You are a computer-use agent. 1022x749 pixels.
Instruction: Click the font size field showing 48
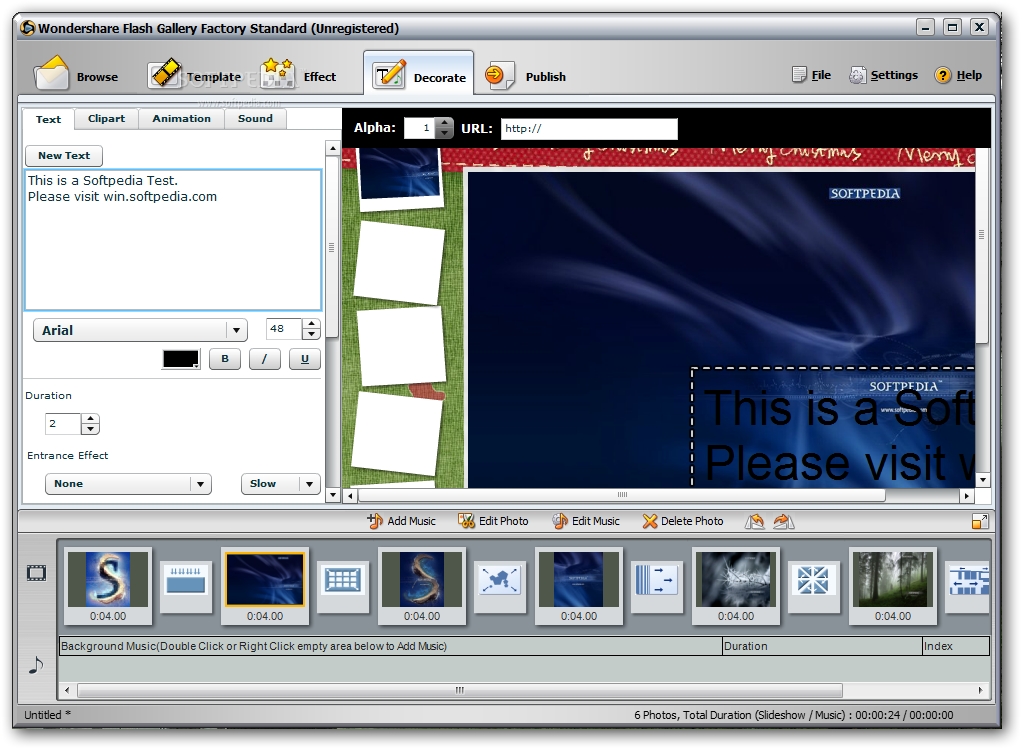point(284,329)
